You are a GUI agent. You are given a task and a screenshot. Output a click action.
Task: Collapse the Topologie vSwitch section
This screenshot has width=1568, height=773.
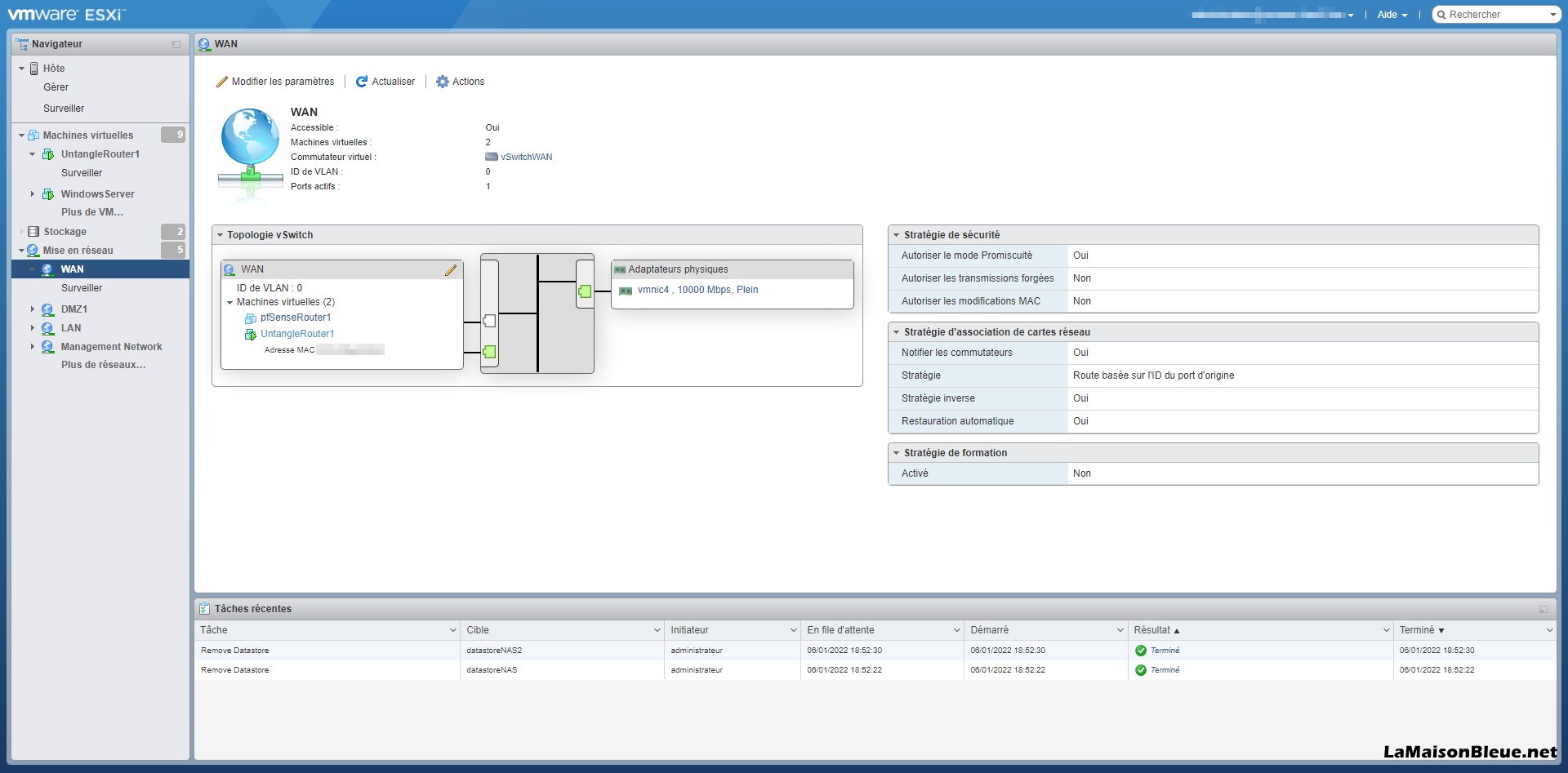[220, 235]
